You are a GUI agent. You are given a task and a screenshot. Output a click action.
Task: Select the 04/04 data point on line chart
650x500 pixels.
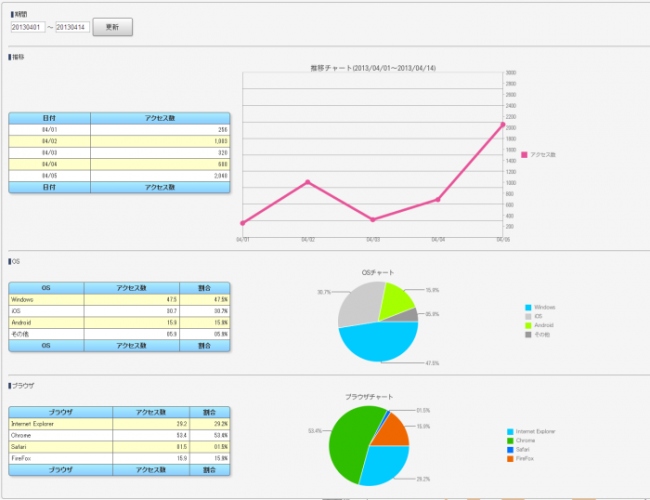pos(438,199)
